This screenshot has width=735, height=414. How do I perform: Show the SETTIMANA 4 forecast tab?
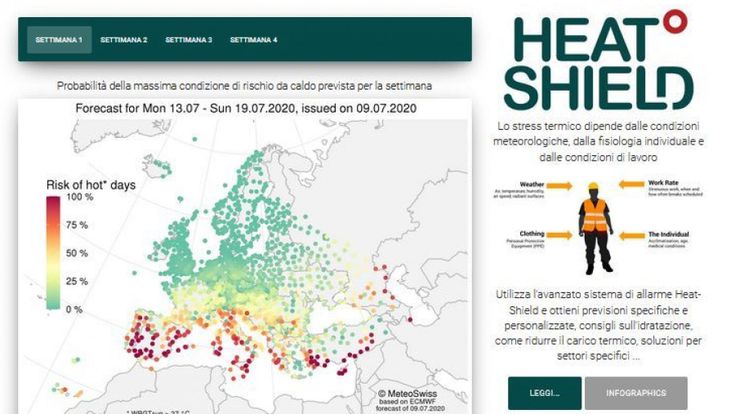tap(254, 40)
